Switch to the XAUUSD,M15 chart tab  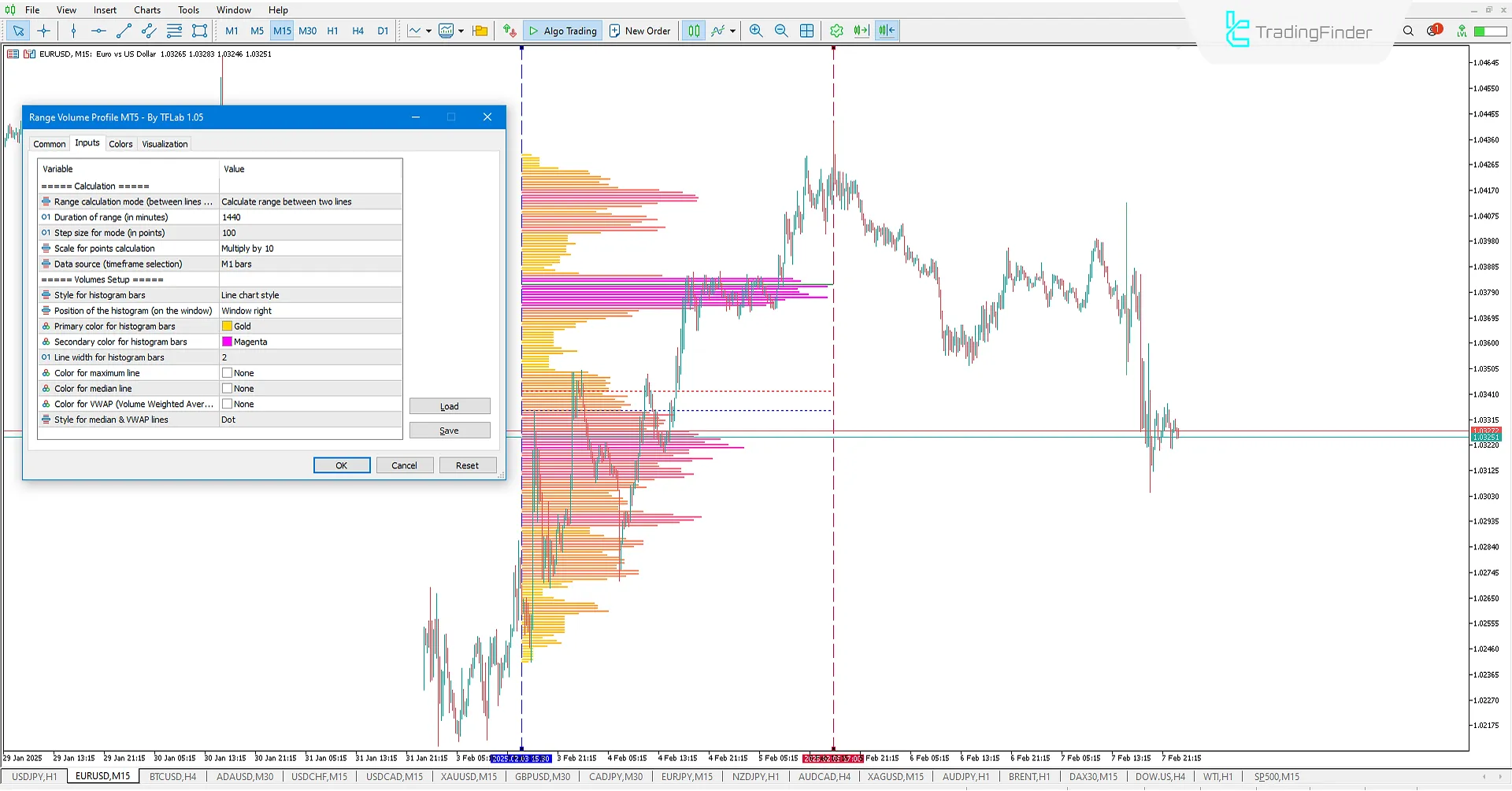point(468,777)
